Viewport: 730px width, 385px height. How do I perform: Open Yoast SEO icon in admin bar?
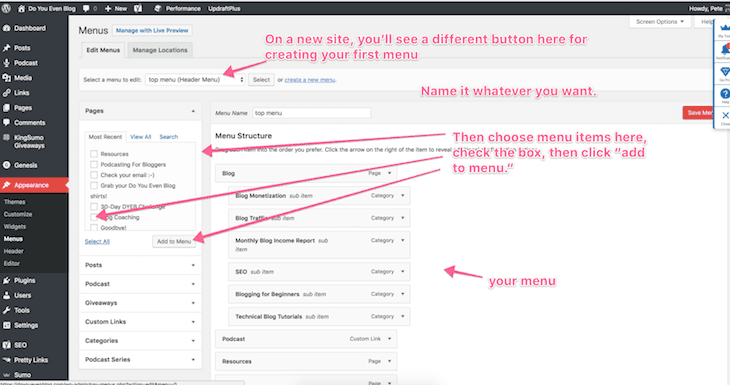pos(138,8)
